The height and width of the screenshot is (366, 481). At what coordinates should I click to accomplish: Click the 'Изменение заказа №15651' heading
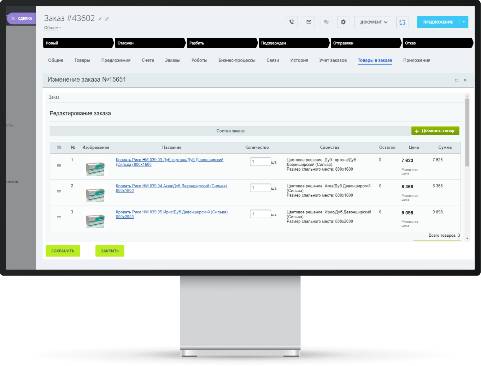coord(86,80)
